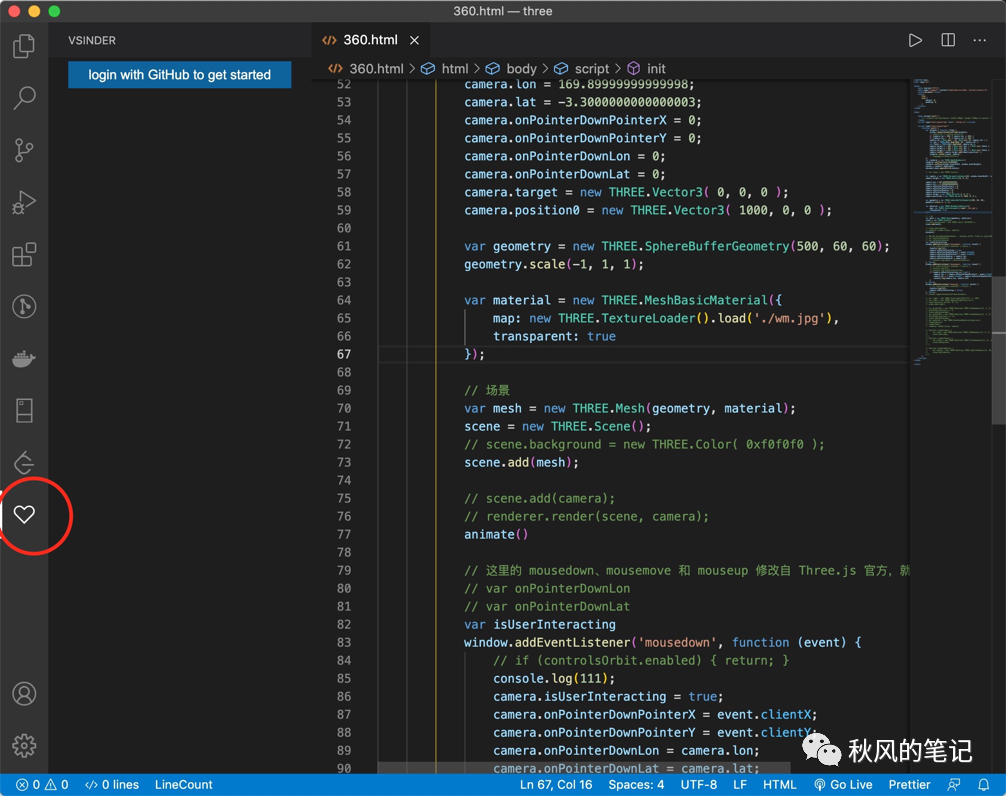1006x796 pixels.
Task: Open the Explorer view in activity bar
Action: (24, 46)
